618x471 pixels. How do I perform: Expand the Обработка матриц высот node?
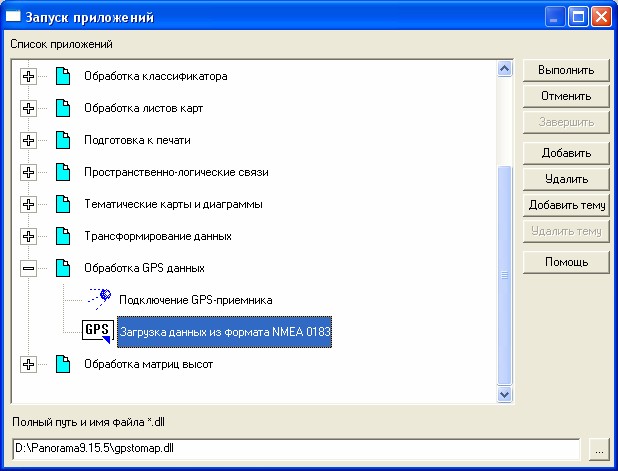[28, 364]
